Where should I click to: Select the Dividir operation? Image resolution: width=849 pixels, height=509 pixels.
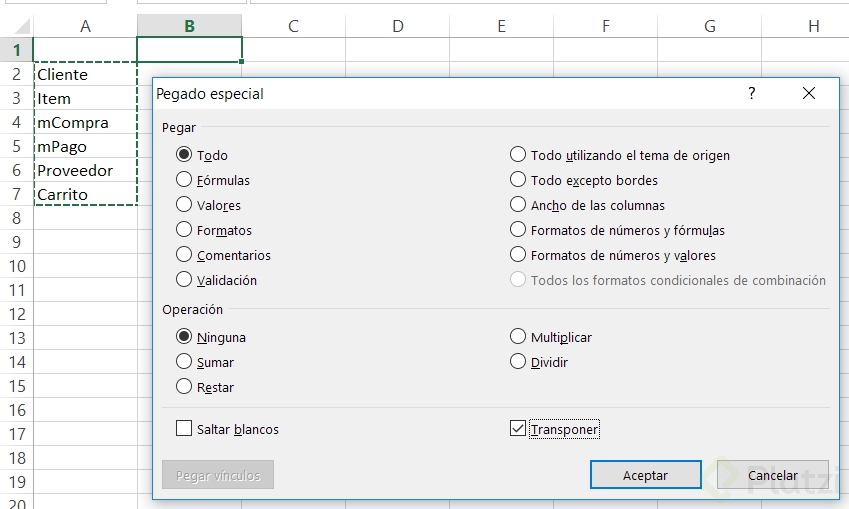pyautogui.click(x=518, y=362)
